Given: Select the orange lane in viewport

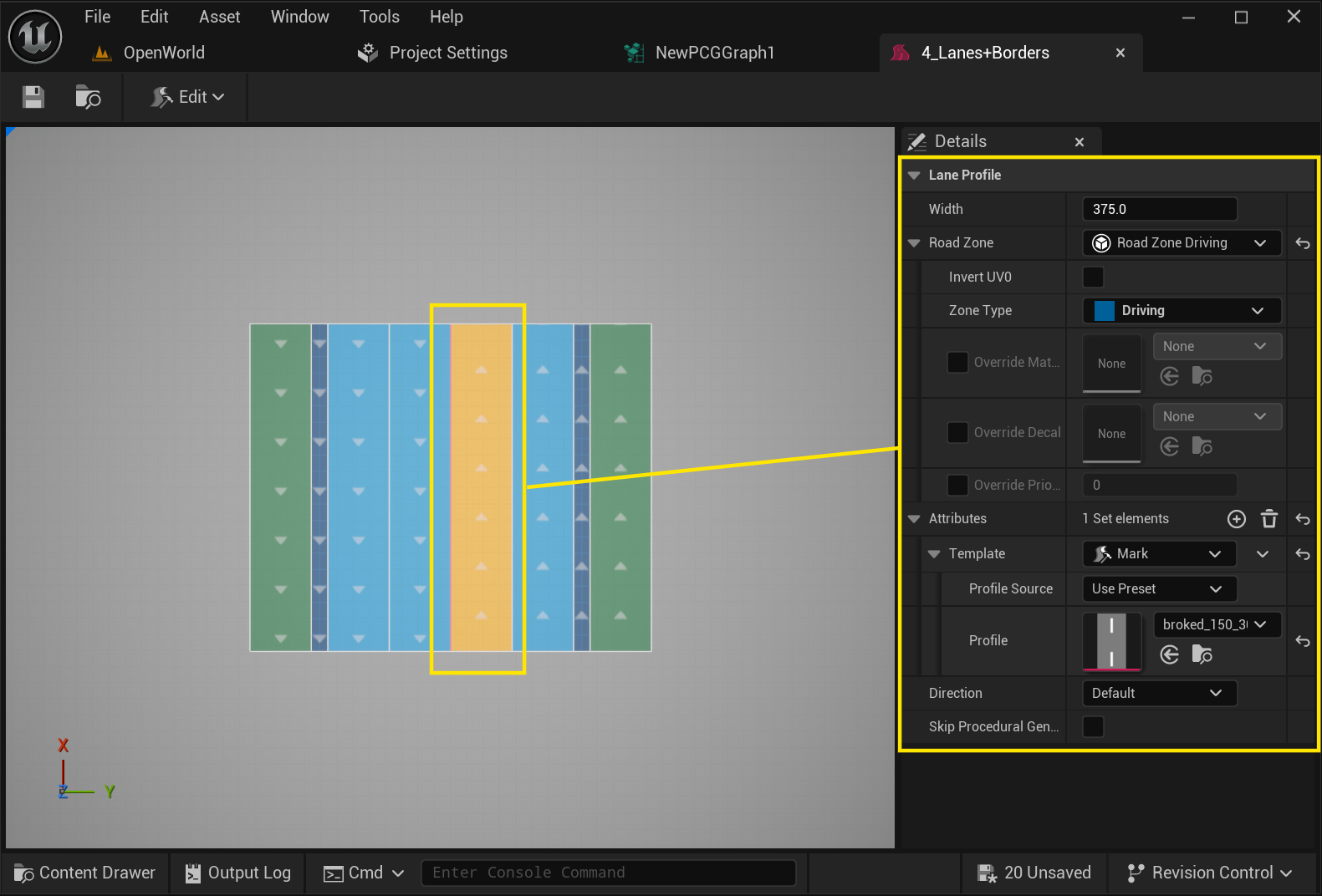Looking at the screenshot, I should pyautogui.click(x=482, y=487).
